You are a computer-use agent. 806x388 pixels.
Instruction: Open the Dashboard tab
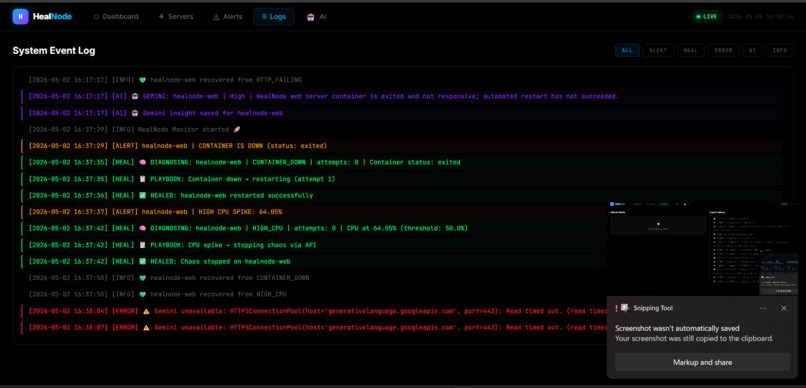click(x=116, y=16)
